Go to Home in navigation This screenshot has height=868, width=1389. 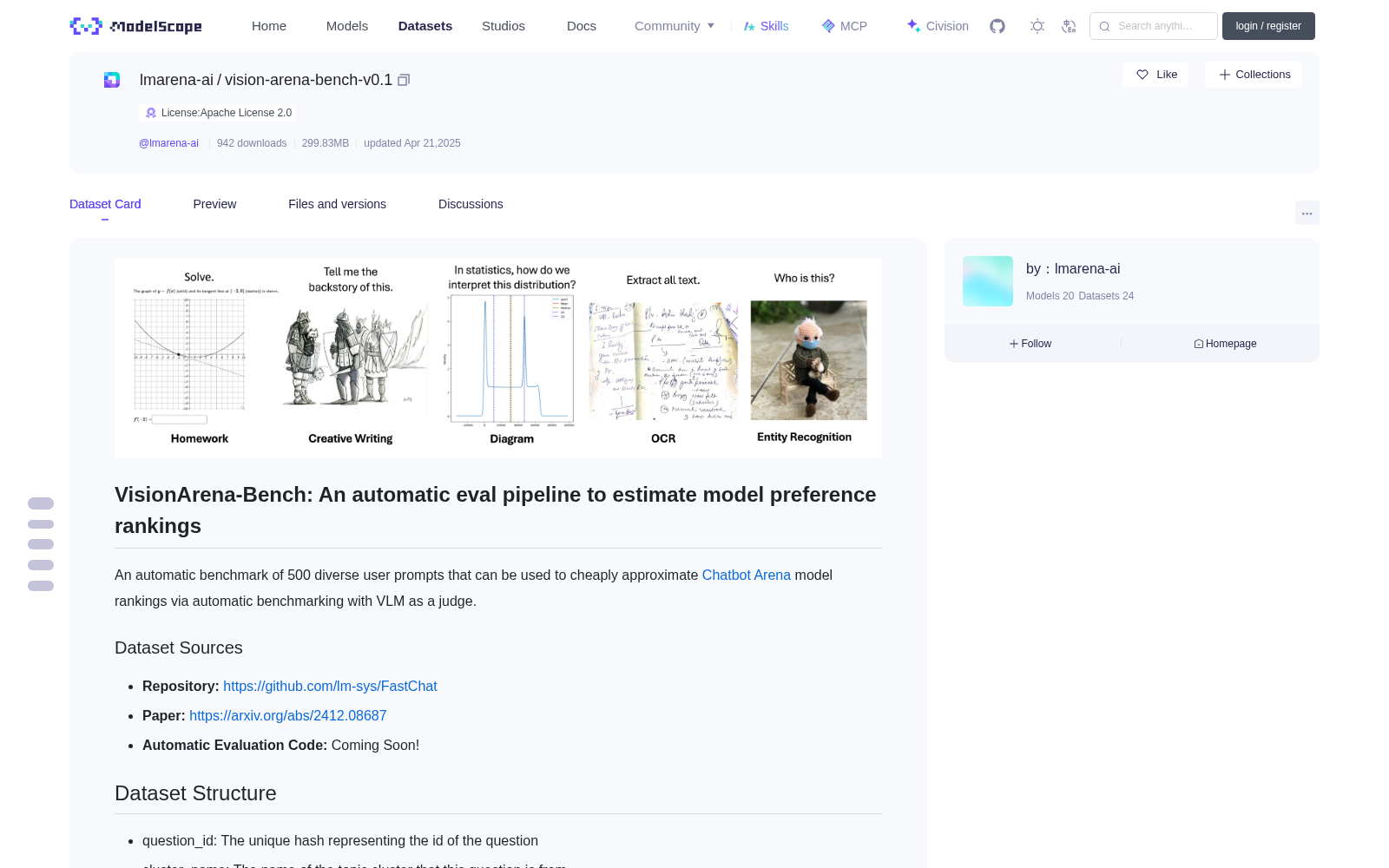pos(269,26)
